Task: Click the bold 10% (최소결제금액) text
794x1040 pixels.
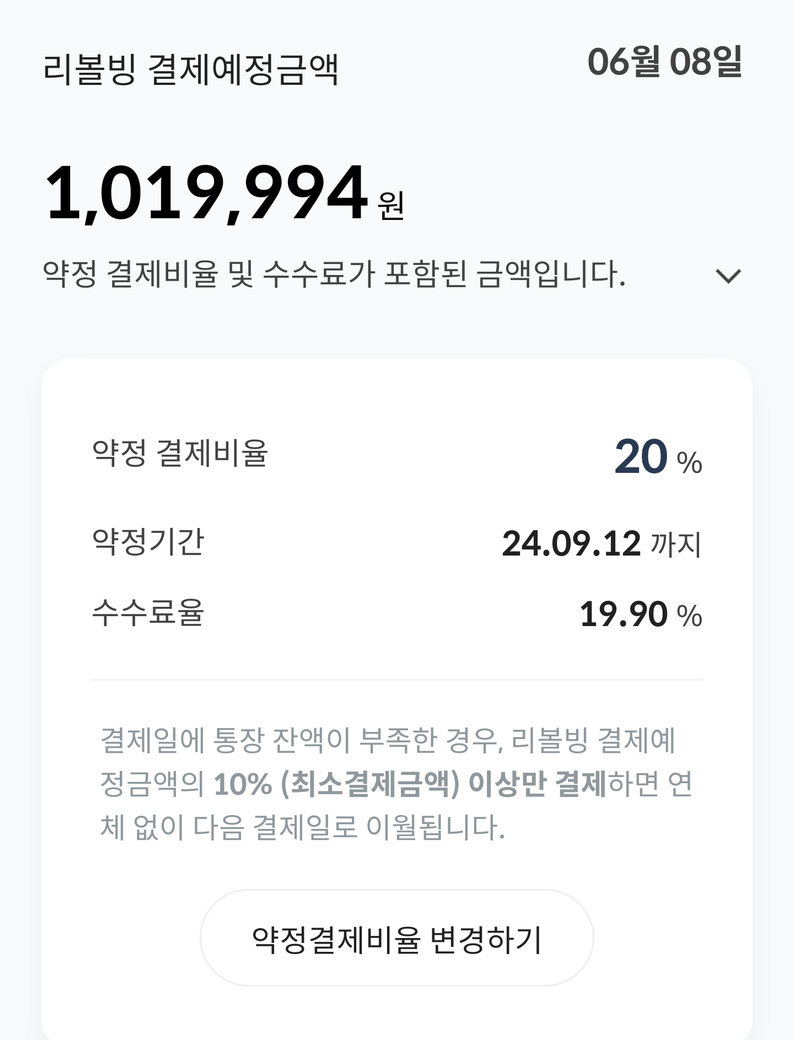Action: pyautogui.click(x=336, y=785)
